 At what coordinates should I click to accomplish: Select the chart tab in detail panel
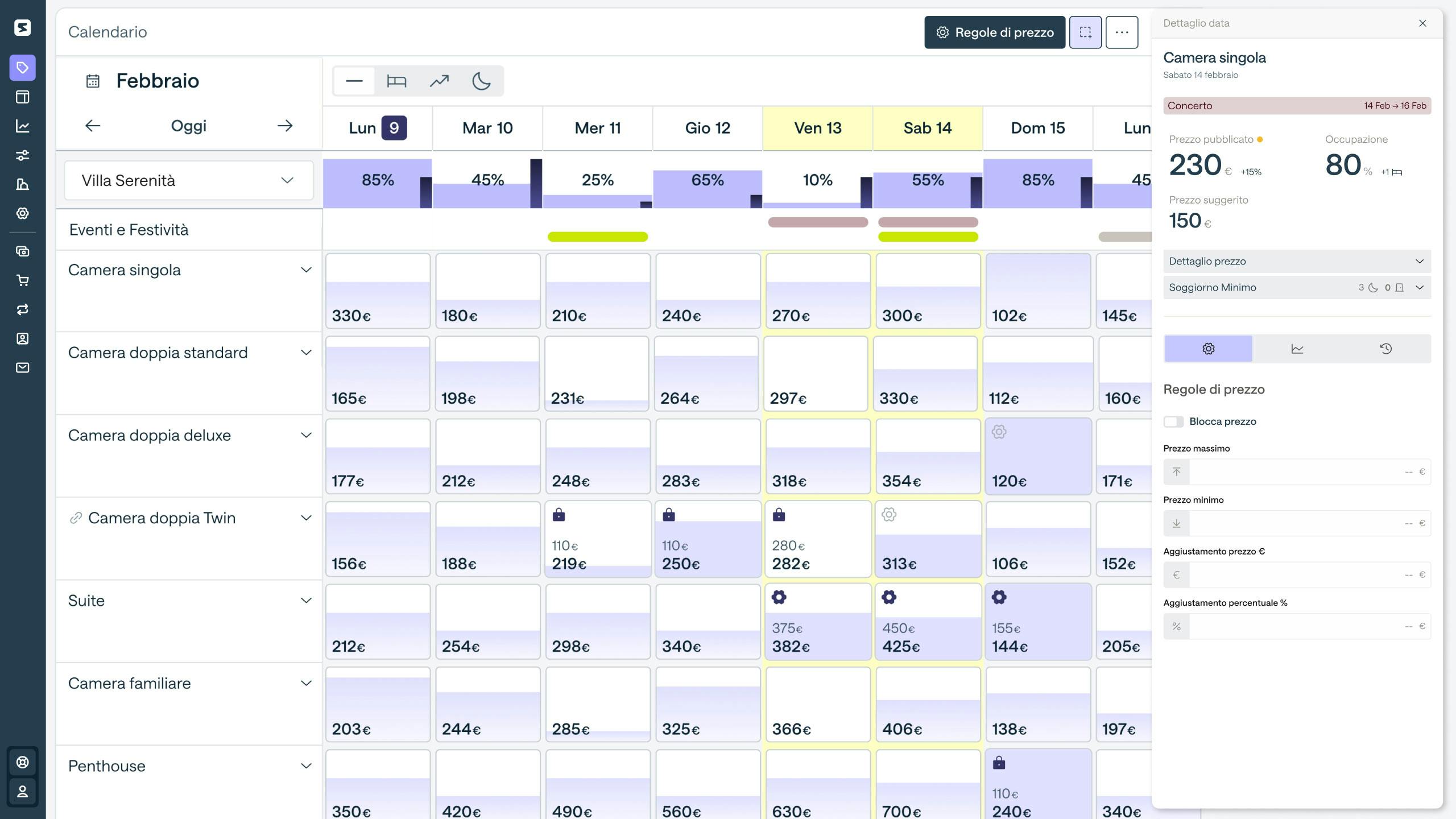1297,349
